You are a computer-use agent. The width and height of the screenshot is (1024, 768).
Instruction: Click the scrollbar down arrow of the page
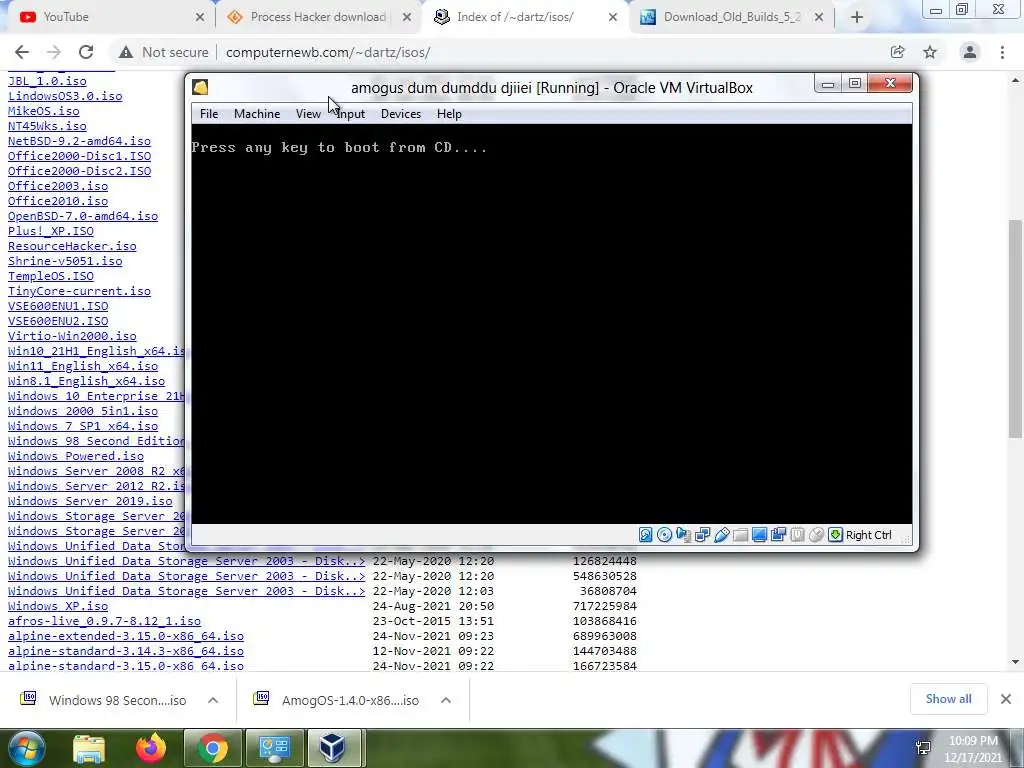(1014, 662)
